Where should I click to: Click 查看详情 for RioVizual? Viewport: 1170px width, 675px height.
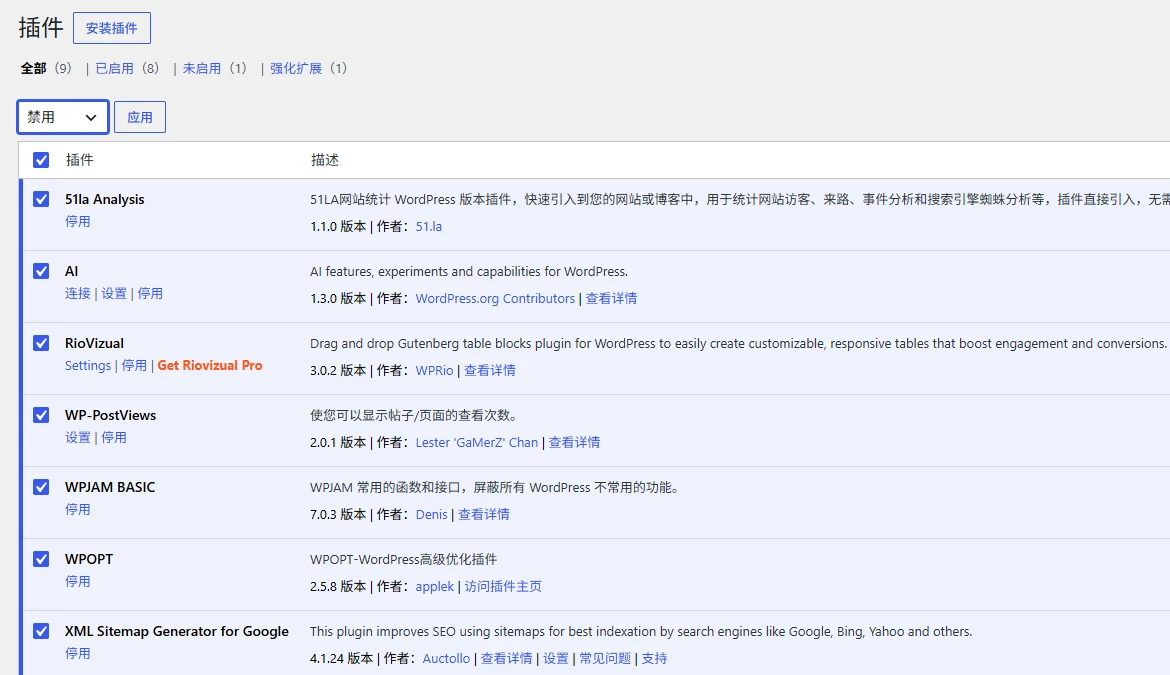click(x=489, y=370)
